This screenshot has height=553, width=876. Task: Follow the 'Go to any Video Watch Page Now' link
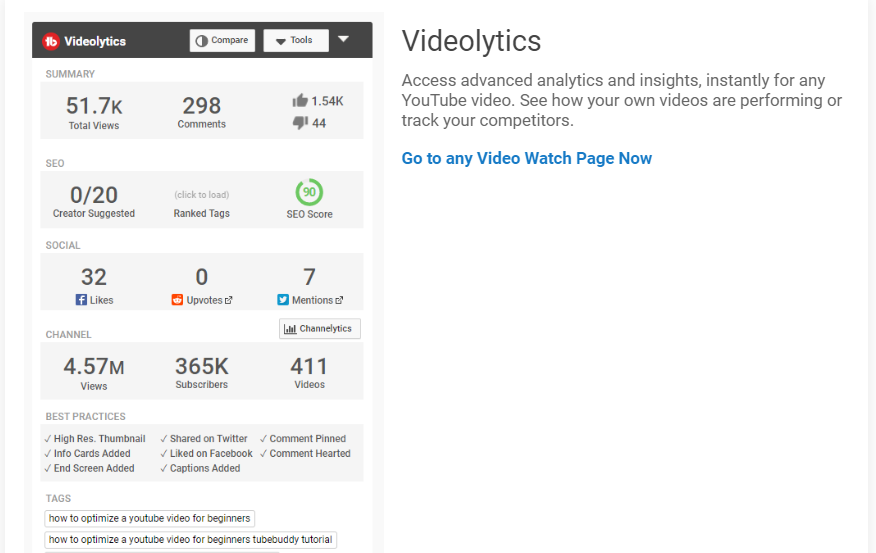tap(527, 158)
